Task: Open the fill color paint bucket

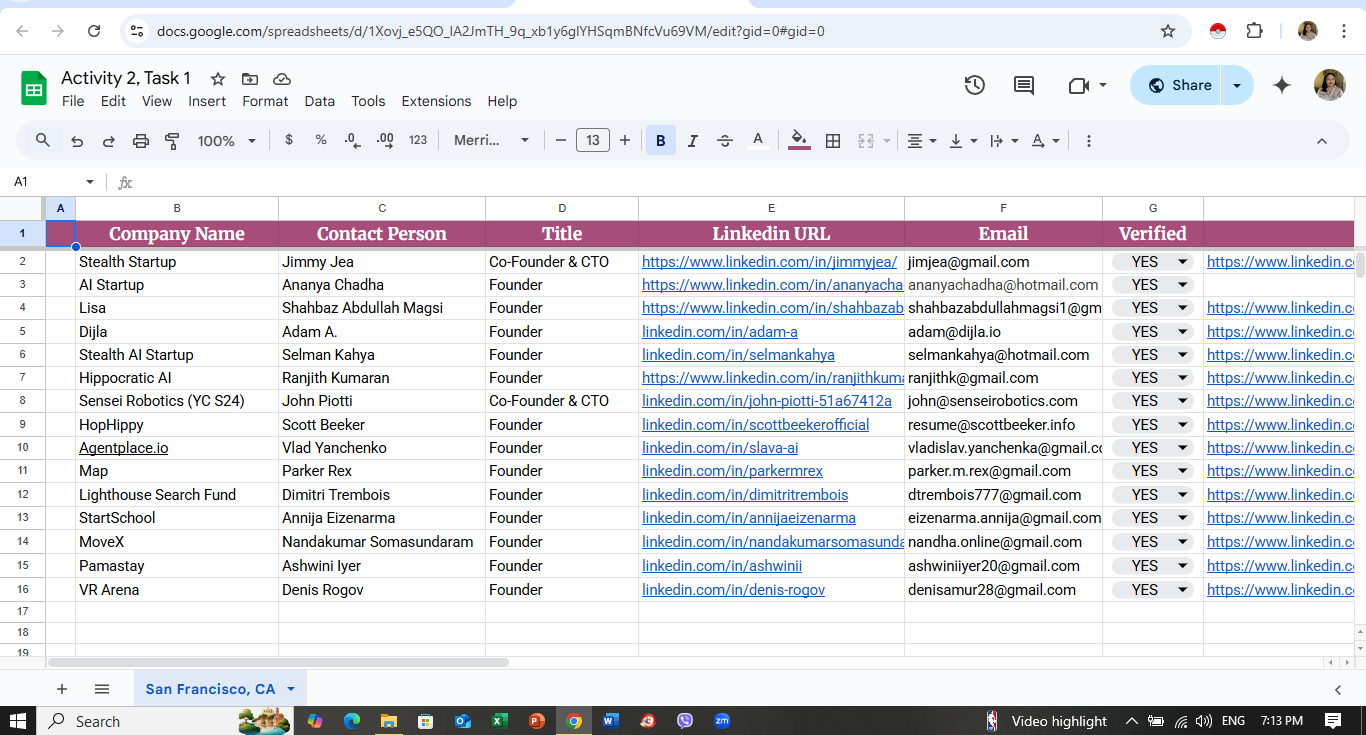Action: coord(798,141)
